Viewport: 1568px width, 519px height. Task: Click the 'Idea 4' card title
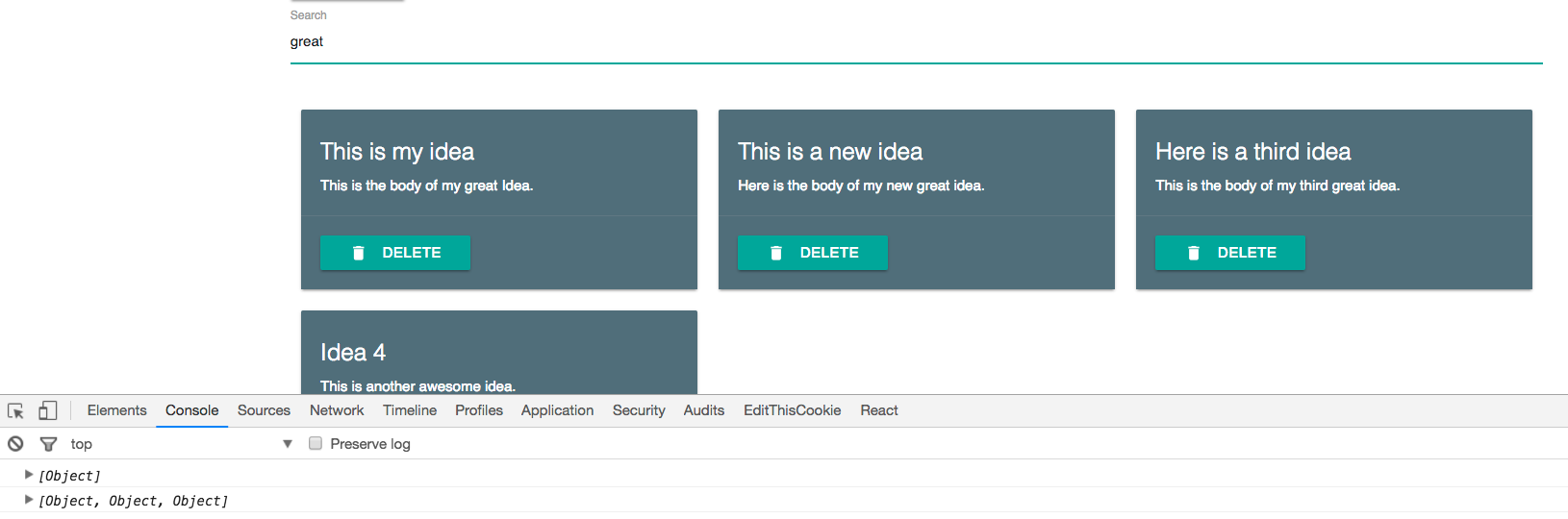(353, 353)
